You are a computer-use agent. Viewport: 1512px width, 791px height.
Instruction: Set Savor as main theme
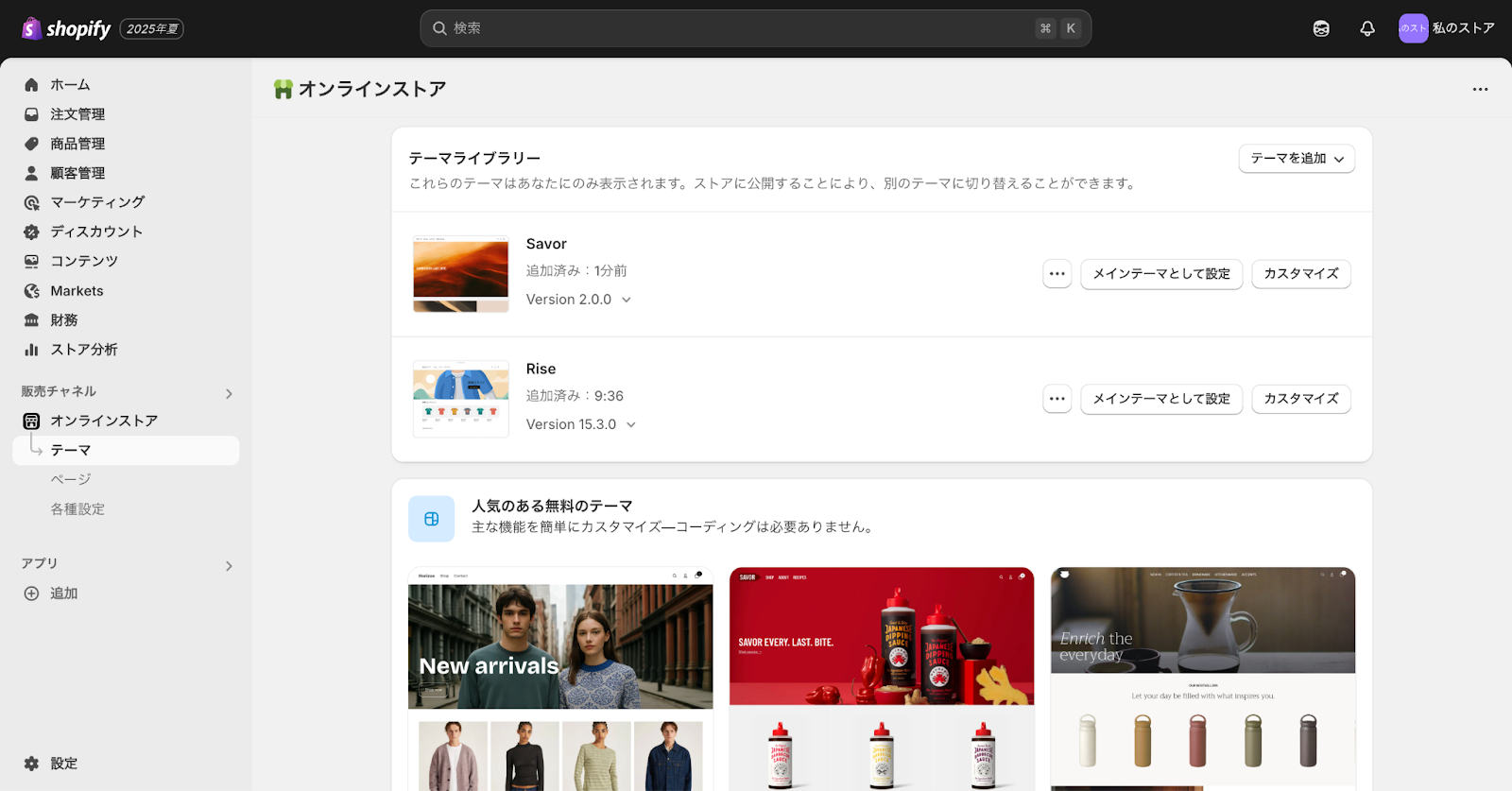[x=1161, y=274]
